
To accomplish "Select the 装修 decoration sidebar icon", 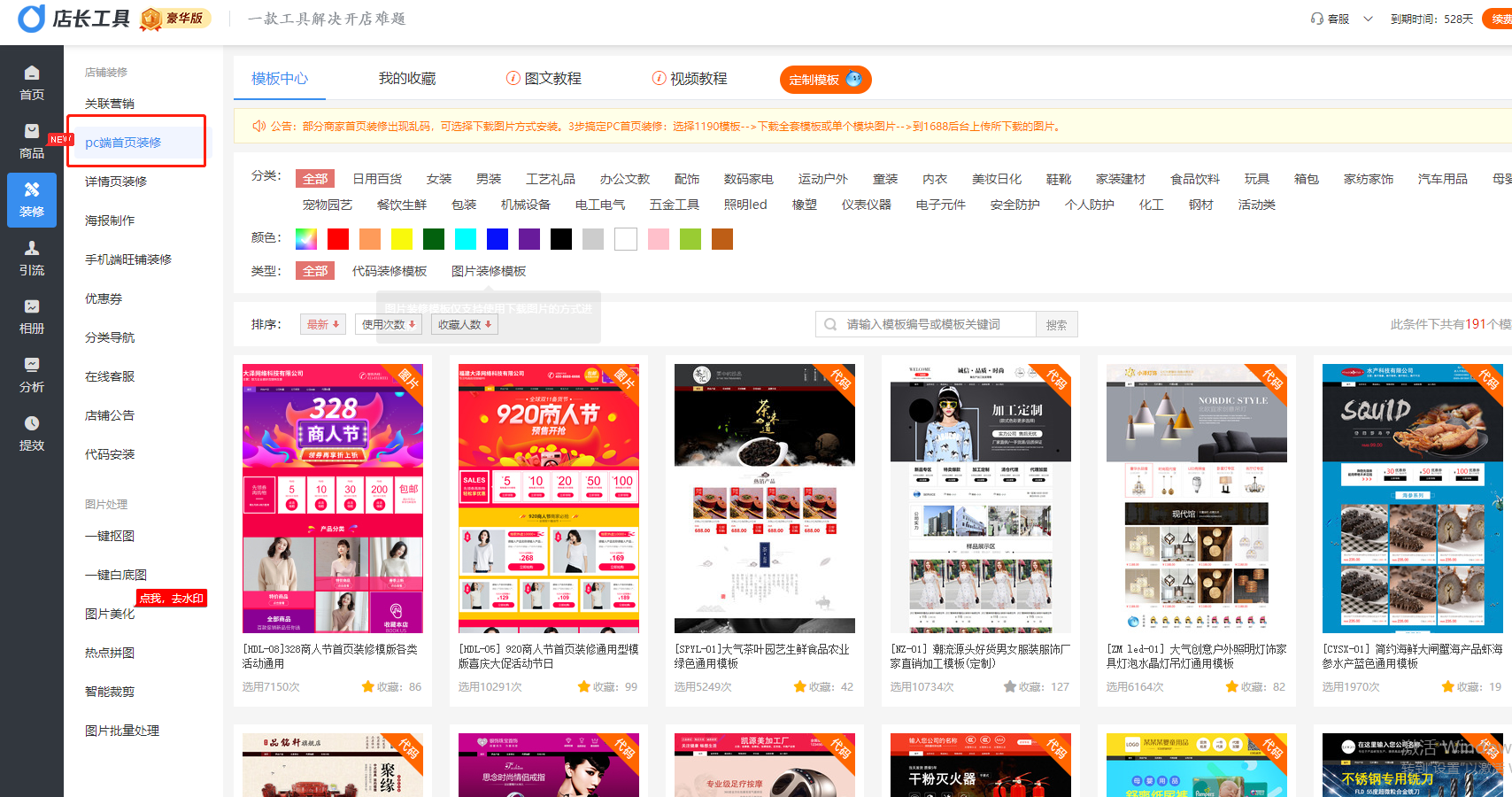I will click(x=32, y=199).
